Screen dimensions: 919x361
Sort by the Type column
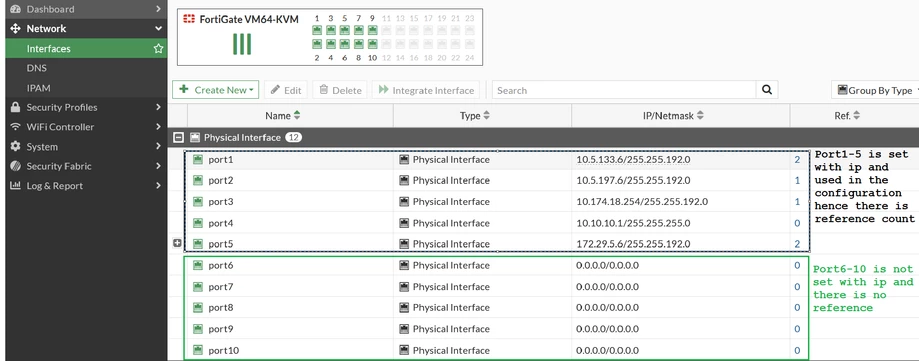tap(482, 115)
